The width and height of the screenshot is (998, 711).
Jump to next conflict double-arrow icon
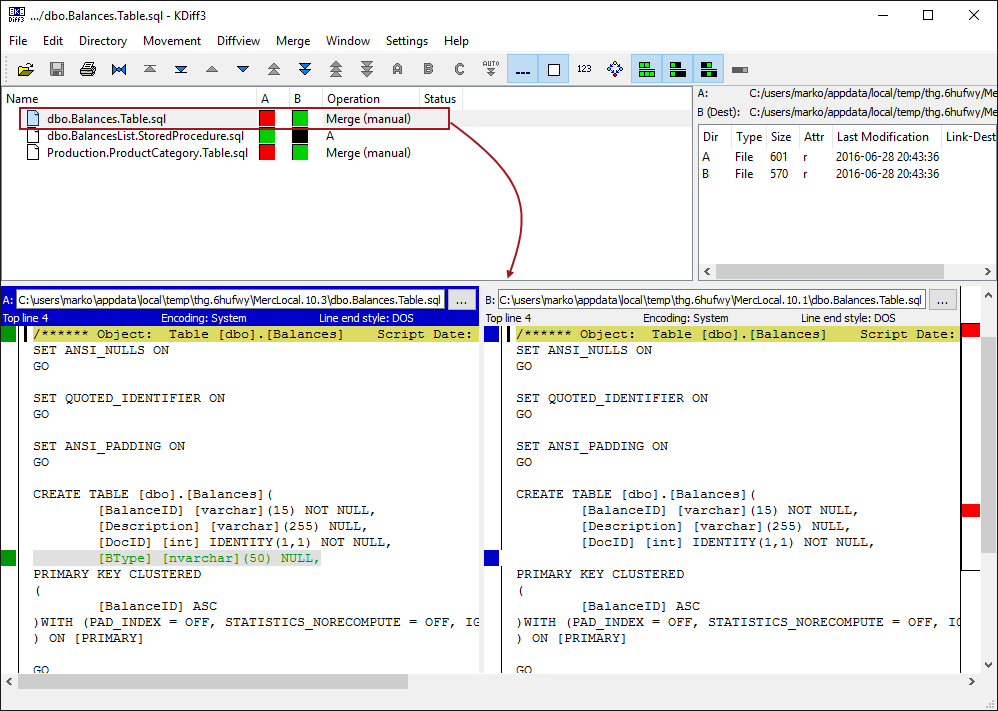[x=305, y=69]
